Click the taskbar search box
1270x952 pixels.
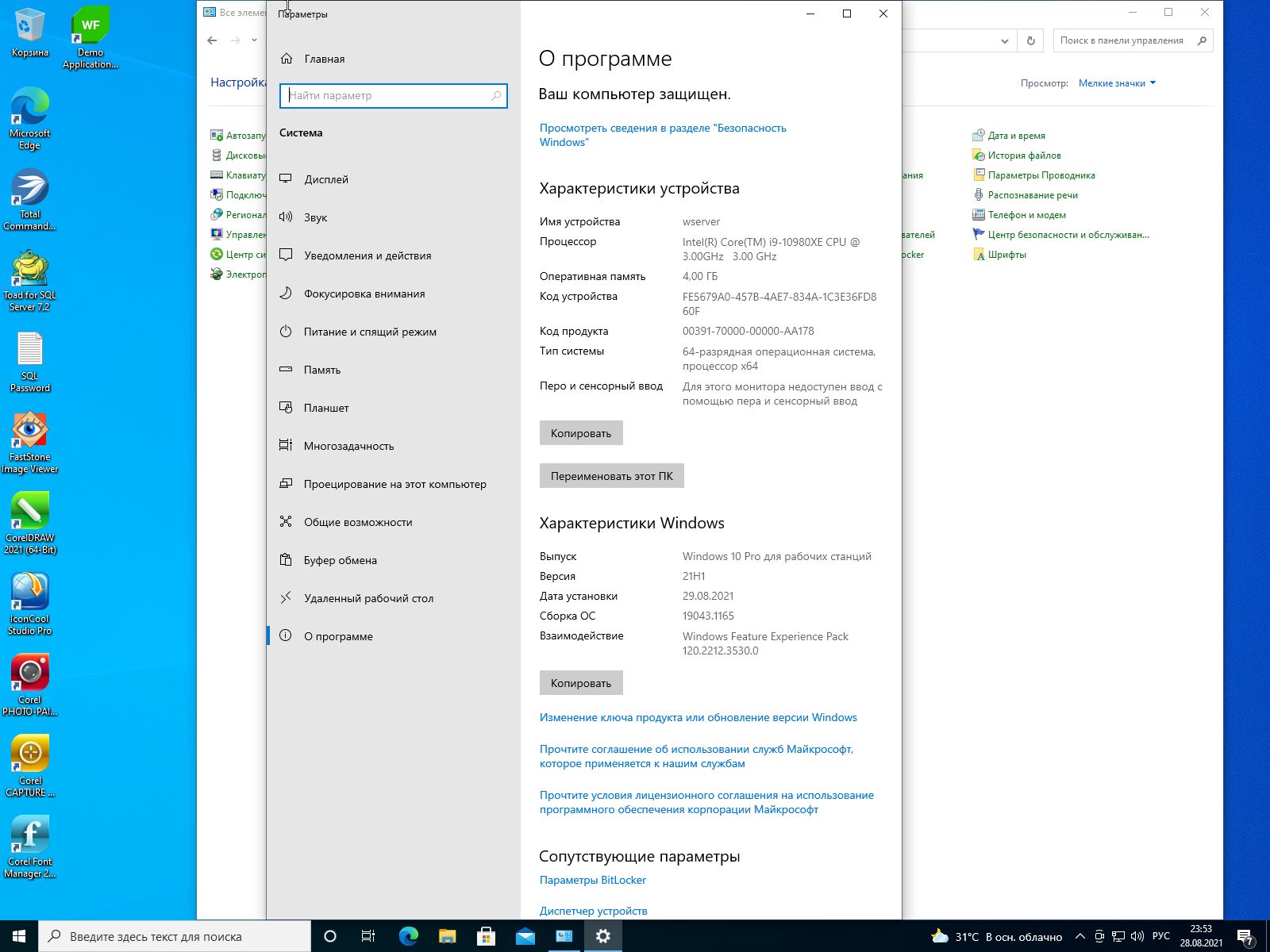click(x=175, y=936)
